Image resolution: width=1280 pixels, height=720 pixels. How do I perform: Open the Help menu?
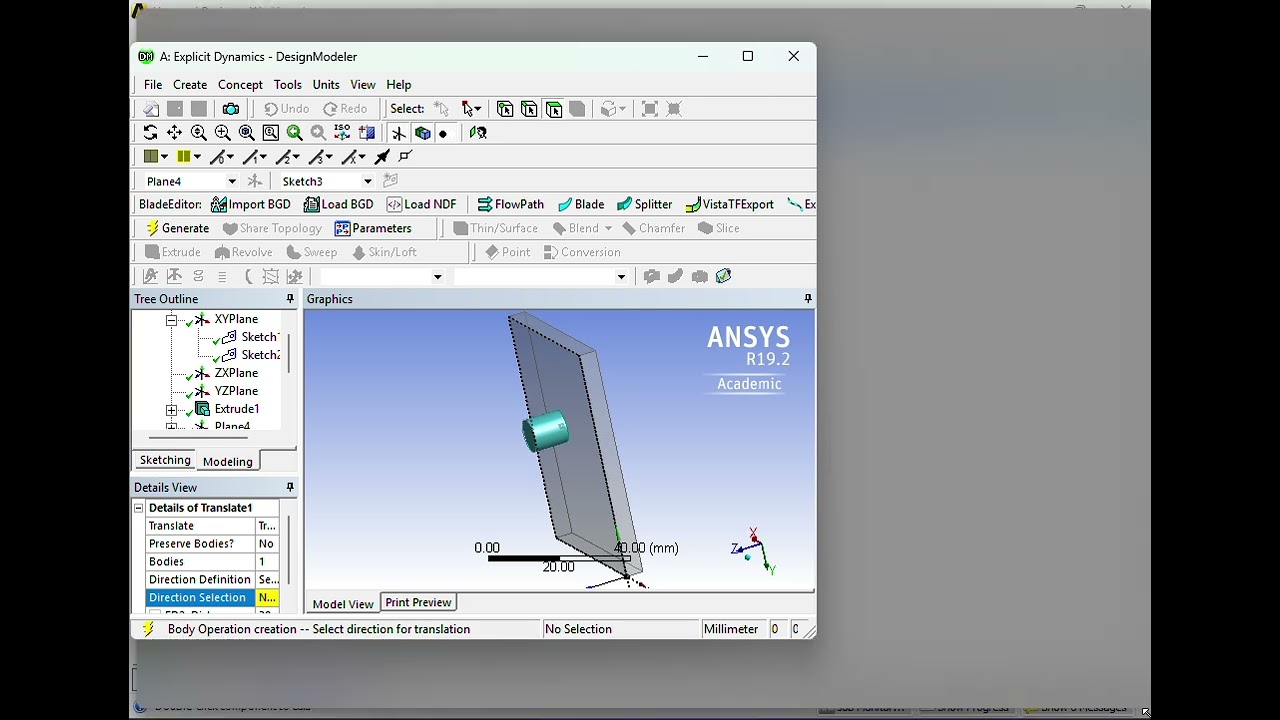pyautogui.click(x=399, y=85)
